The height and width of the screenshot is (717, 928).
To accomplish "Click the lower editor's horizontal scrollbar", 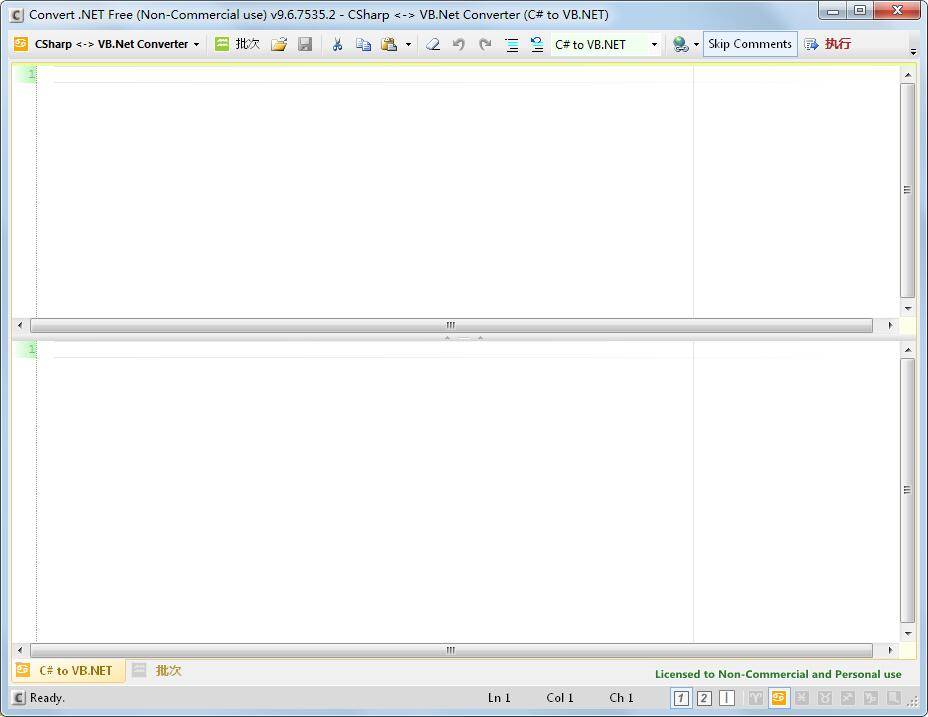I will pos(450,650).
